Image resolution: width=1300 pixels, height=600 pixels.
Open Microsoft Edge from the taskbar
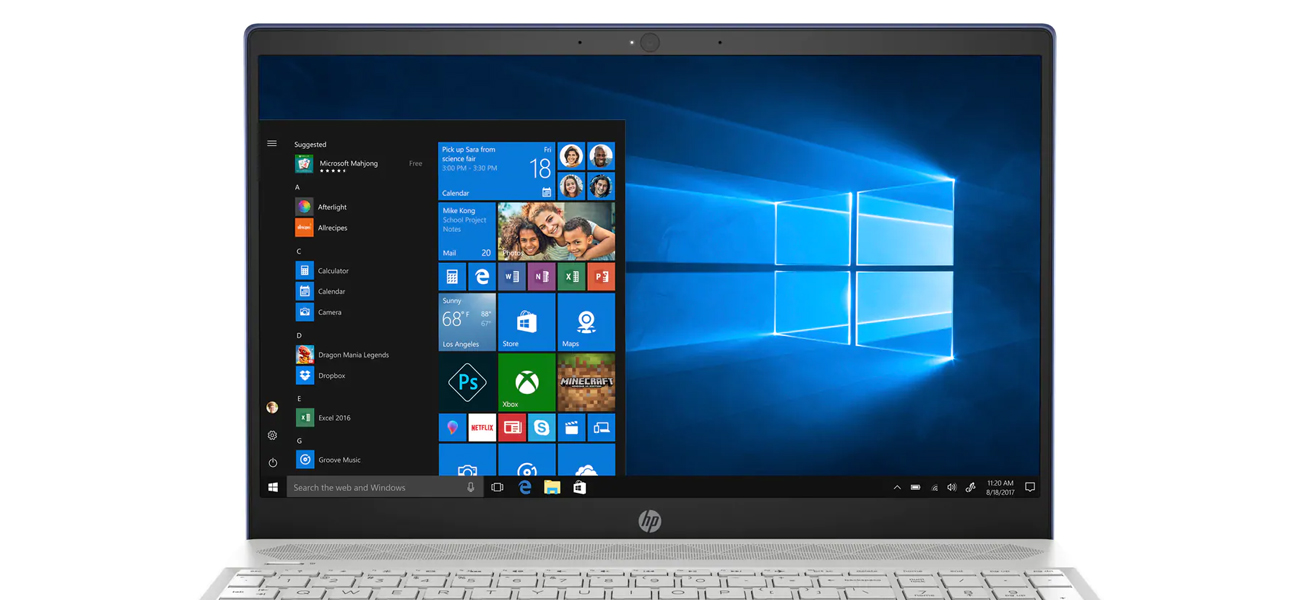tap(525, 488)
